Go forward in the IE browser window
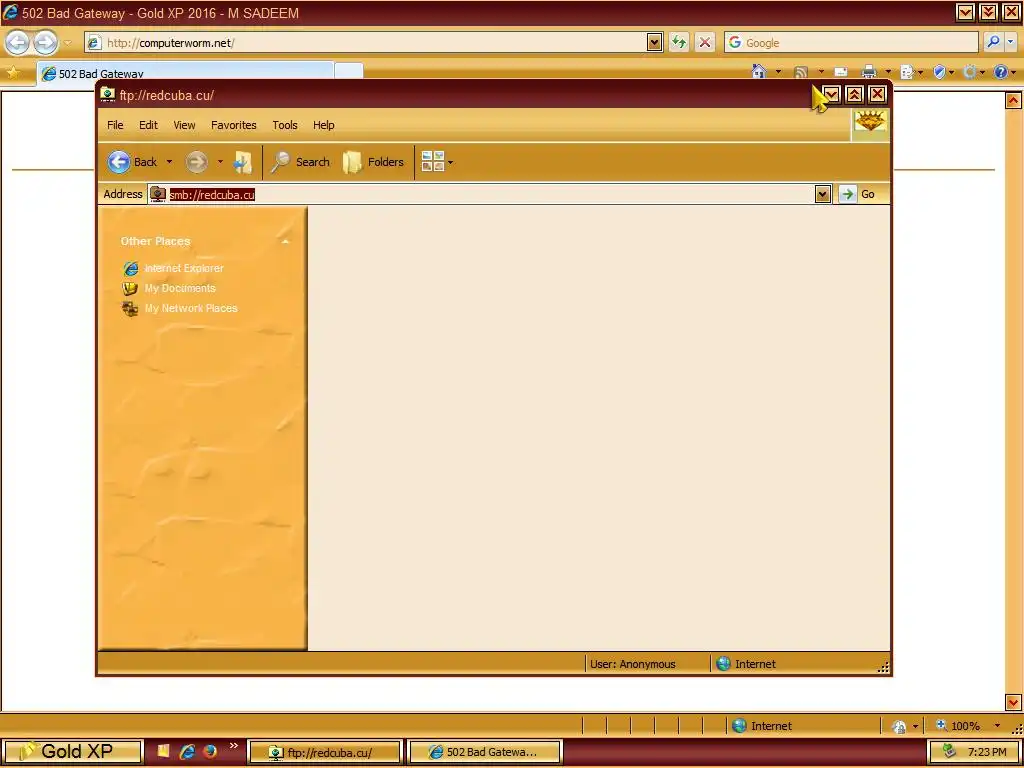This screenshot has width=1024, height=768. coord(46,43)
